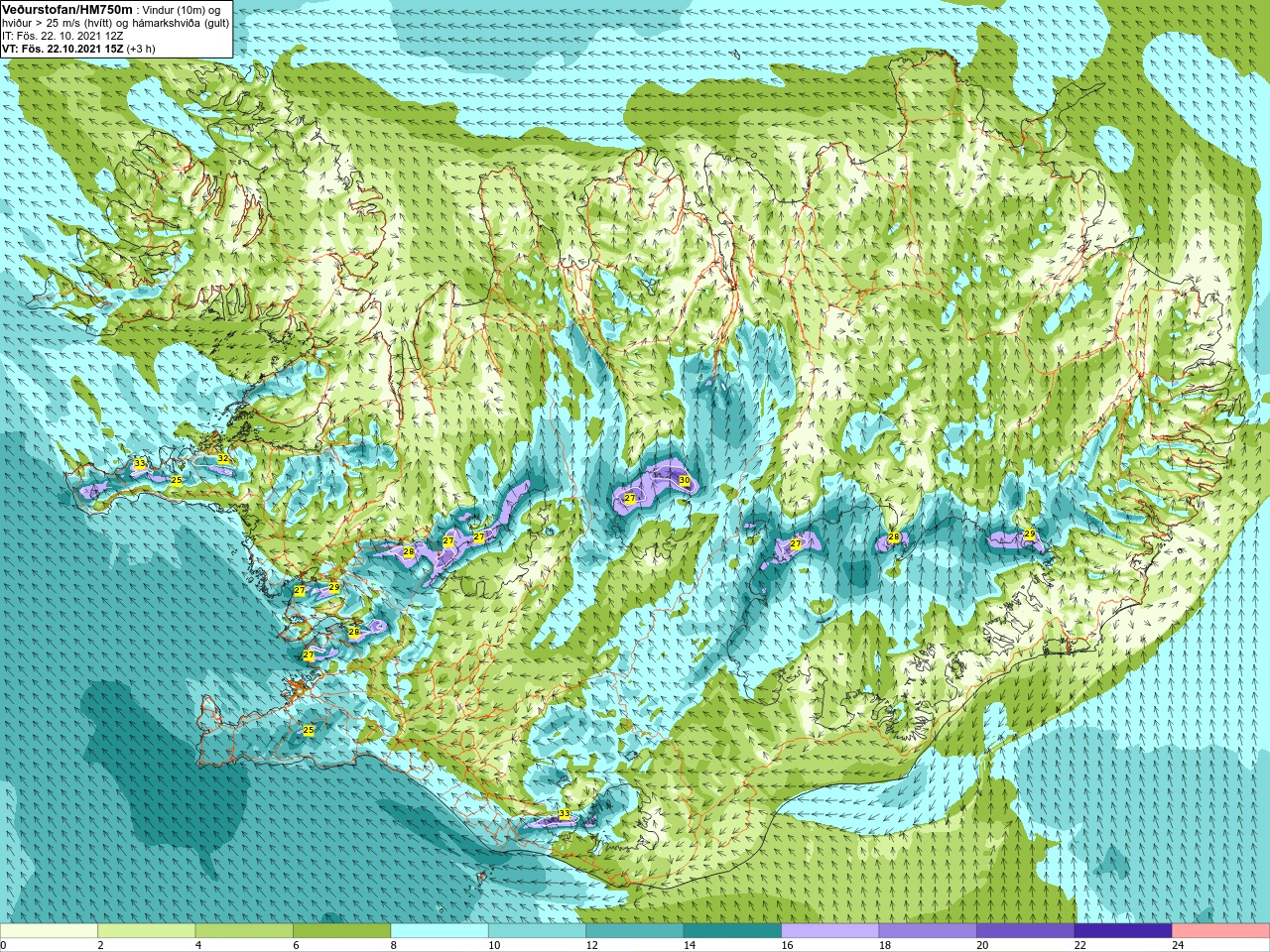Select the legend tick number 16
1270x952 pixels.
(787, 946)
